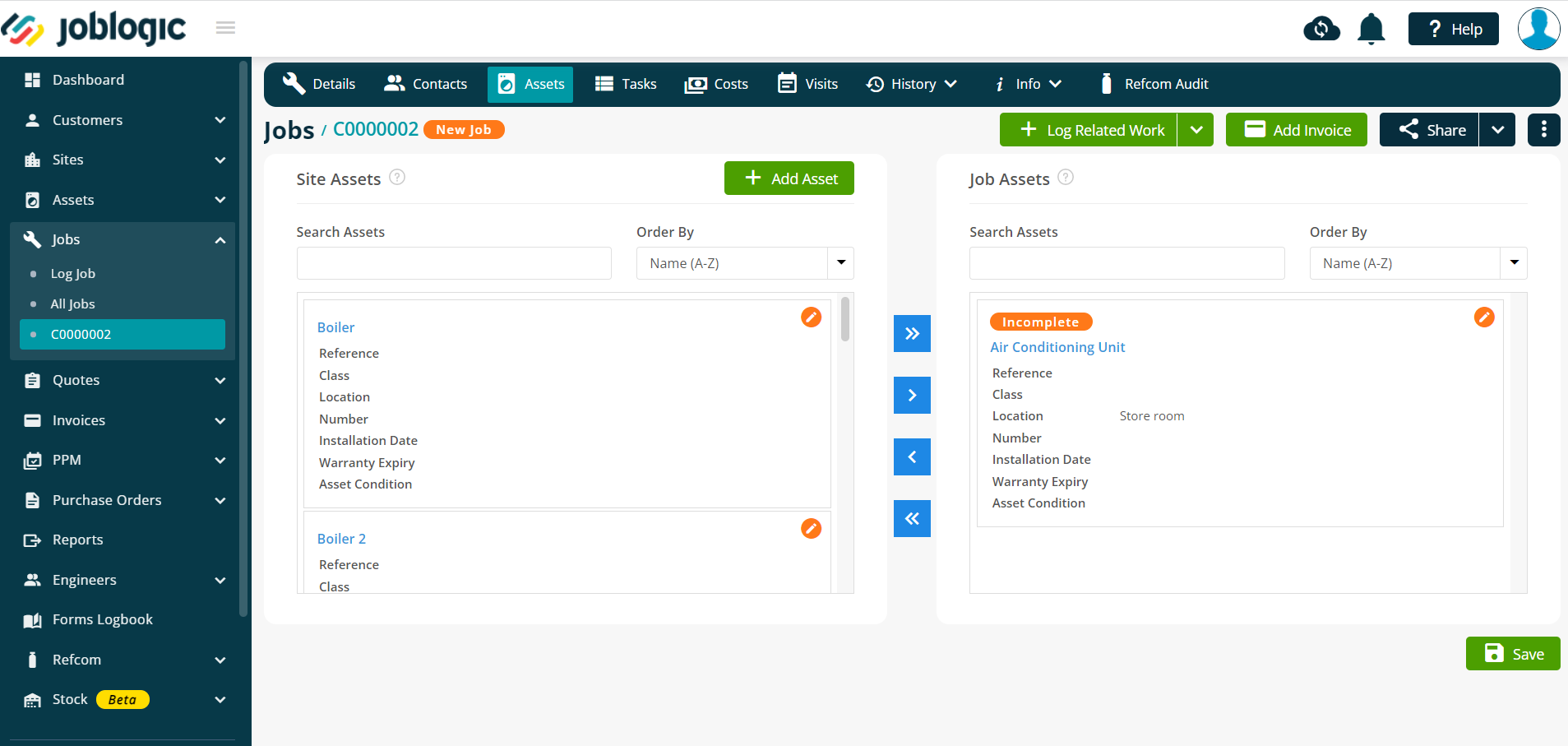Toggle the hamburger sidebar menu
1568x746 pixels.
[225, 28]
